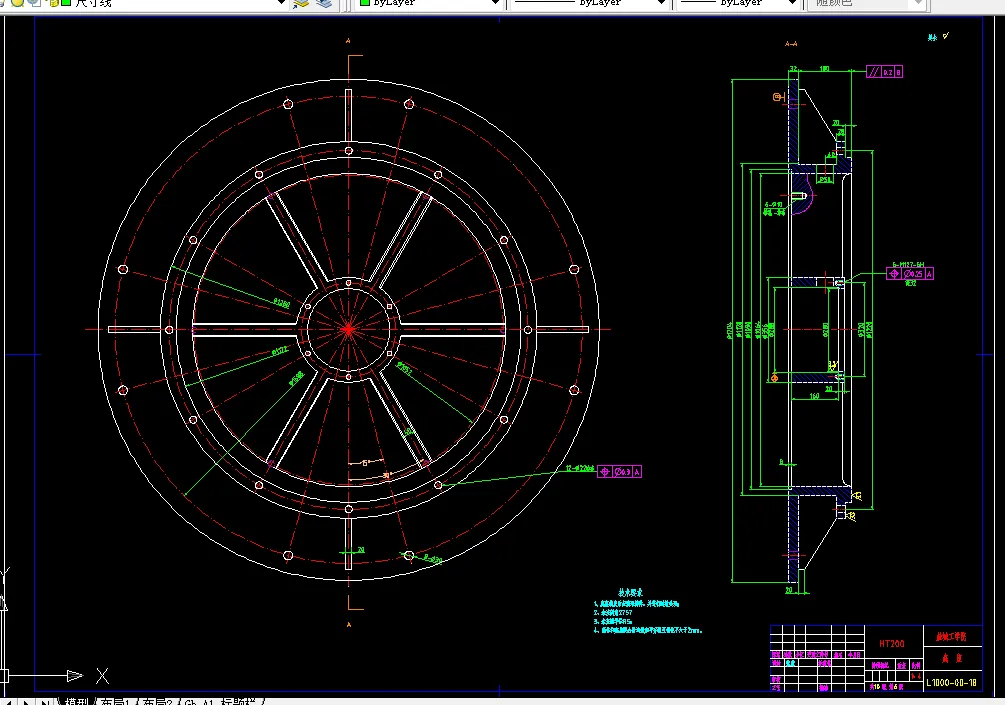Switch to the 模型 model tab
Image resolution: width=1005 pixels, height=705 pixels.
76,701
